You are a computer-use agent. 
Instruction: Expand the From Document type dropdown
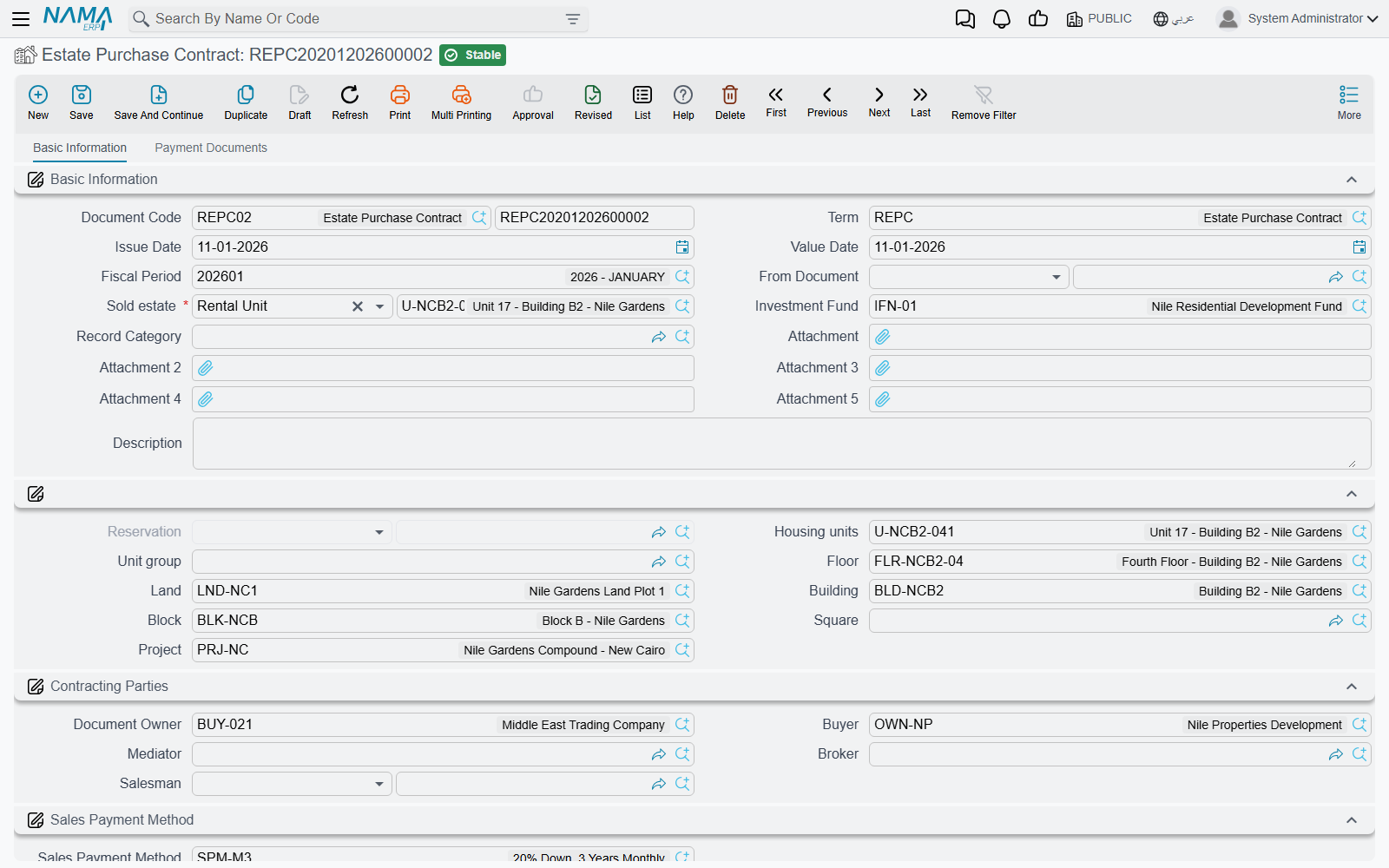tap(1057, 277)
